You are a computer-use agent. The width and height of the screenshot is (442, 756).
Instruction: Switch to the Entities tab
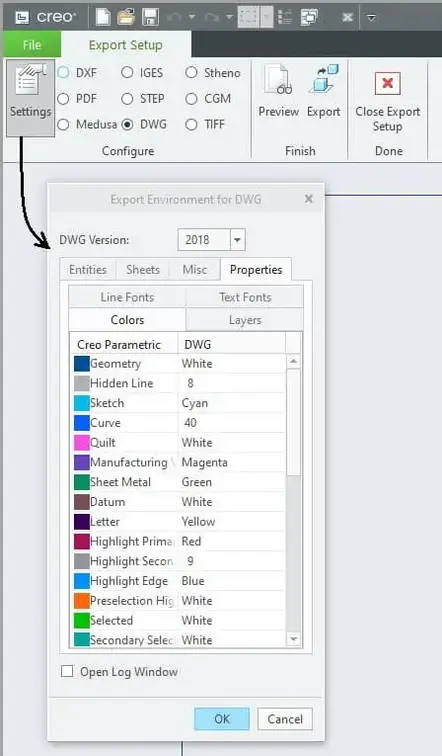pos(88,270)
